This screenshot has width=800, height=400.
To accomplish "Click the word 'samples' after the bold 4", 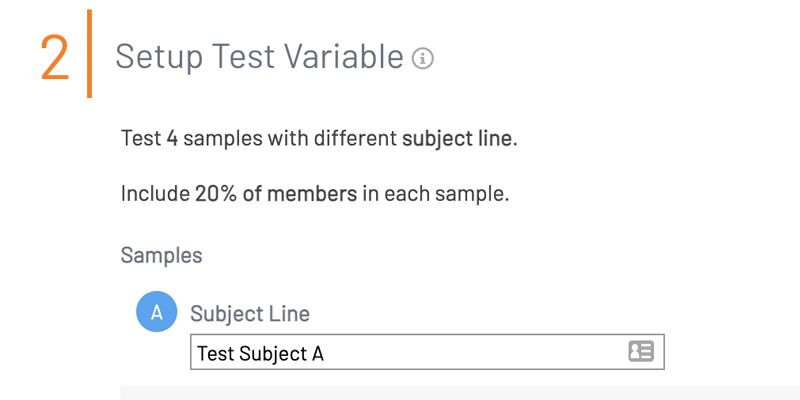I will click(x=222, y=138).
